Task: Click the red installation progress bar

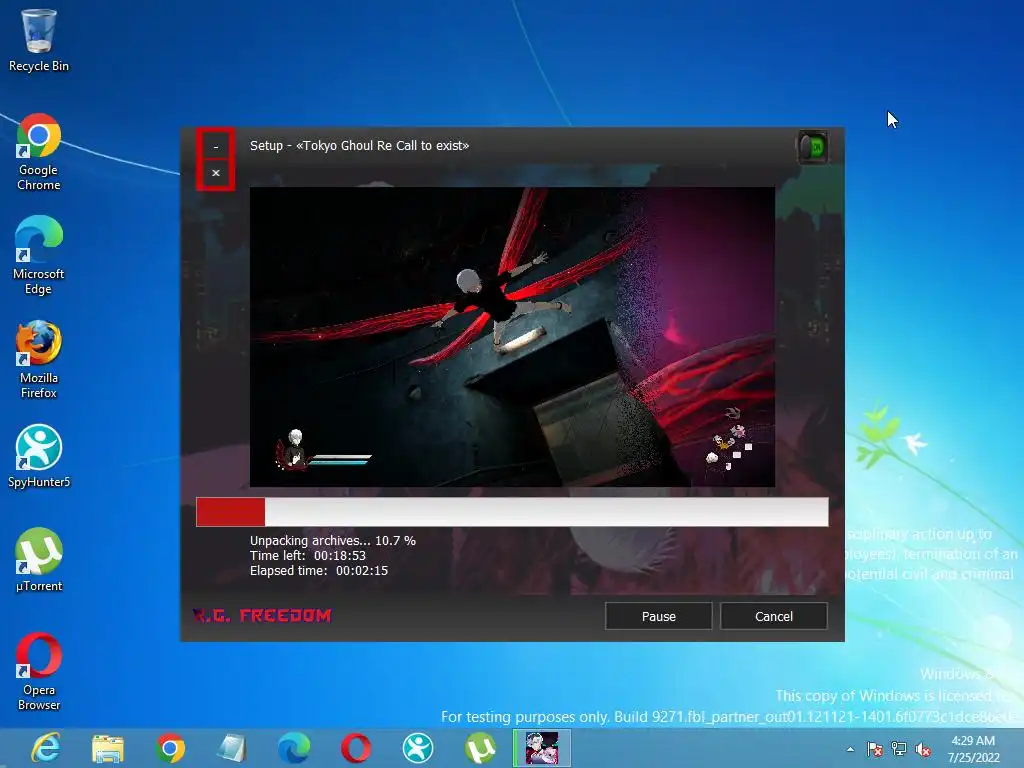Action: pos(512,512)
